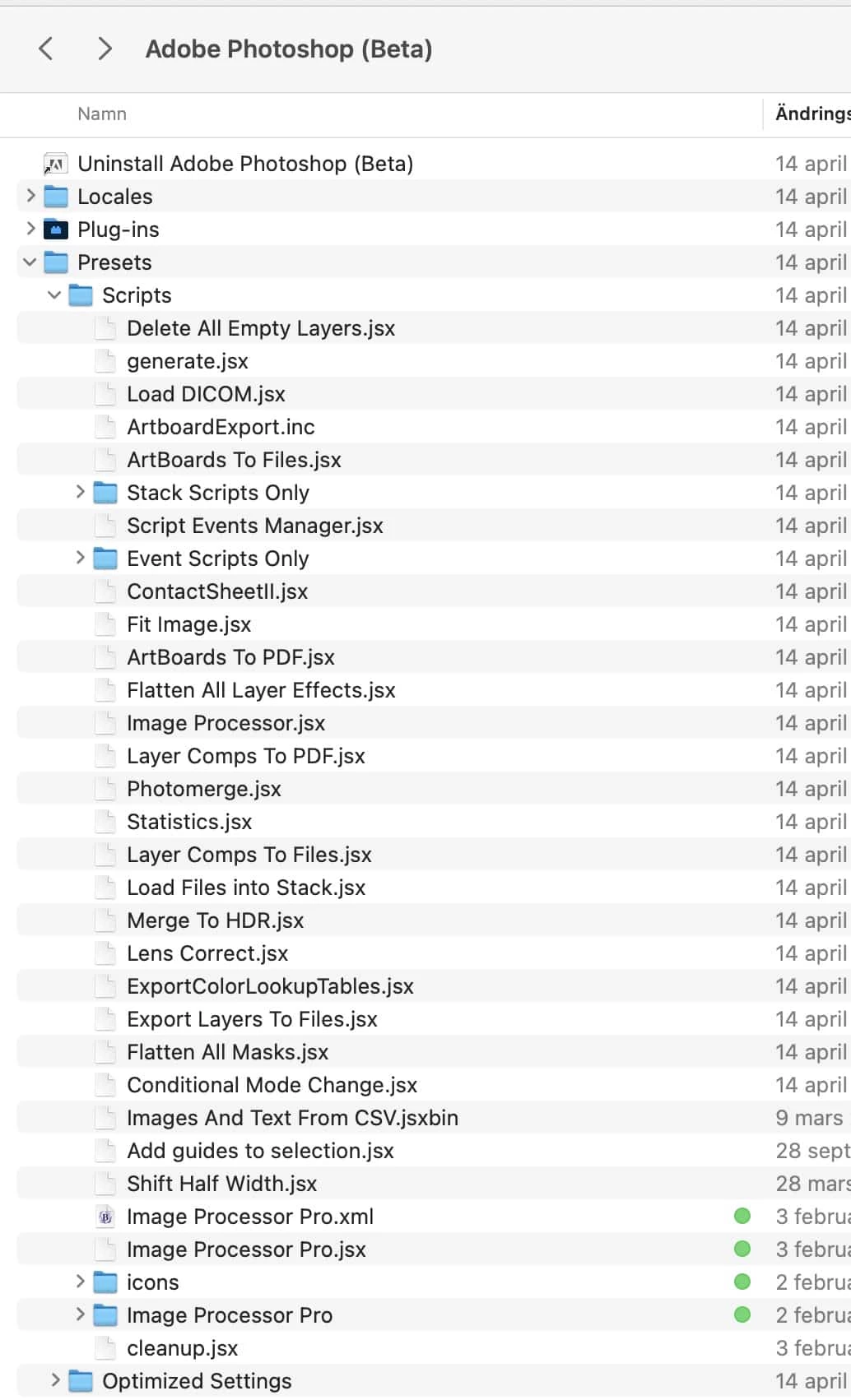
Task: Click the ArtboardExport.inc file icon
Action: tap(105, 427)
